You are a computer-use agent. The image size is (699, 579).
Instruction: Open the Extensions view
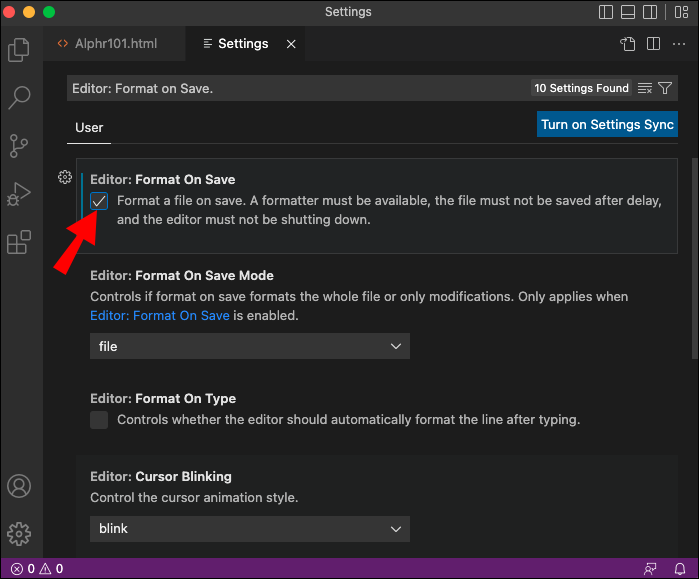tap(19, 242)
